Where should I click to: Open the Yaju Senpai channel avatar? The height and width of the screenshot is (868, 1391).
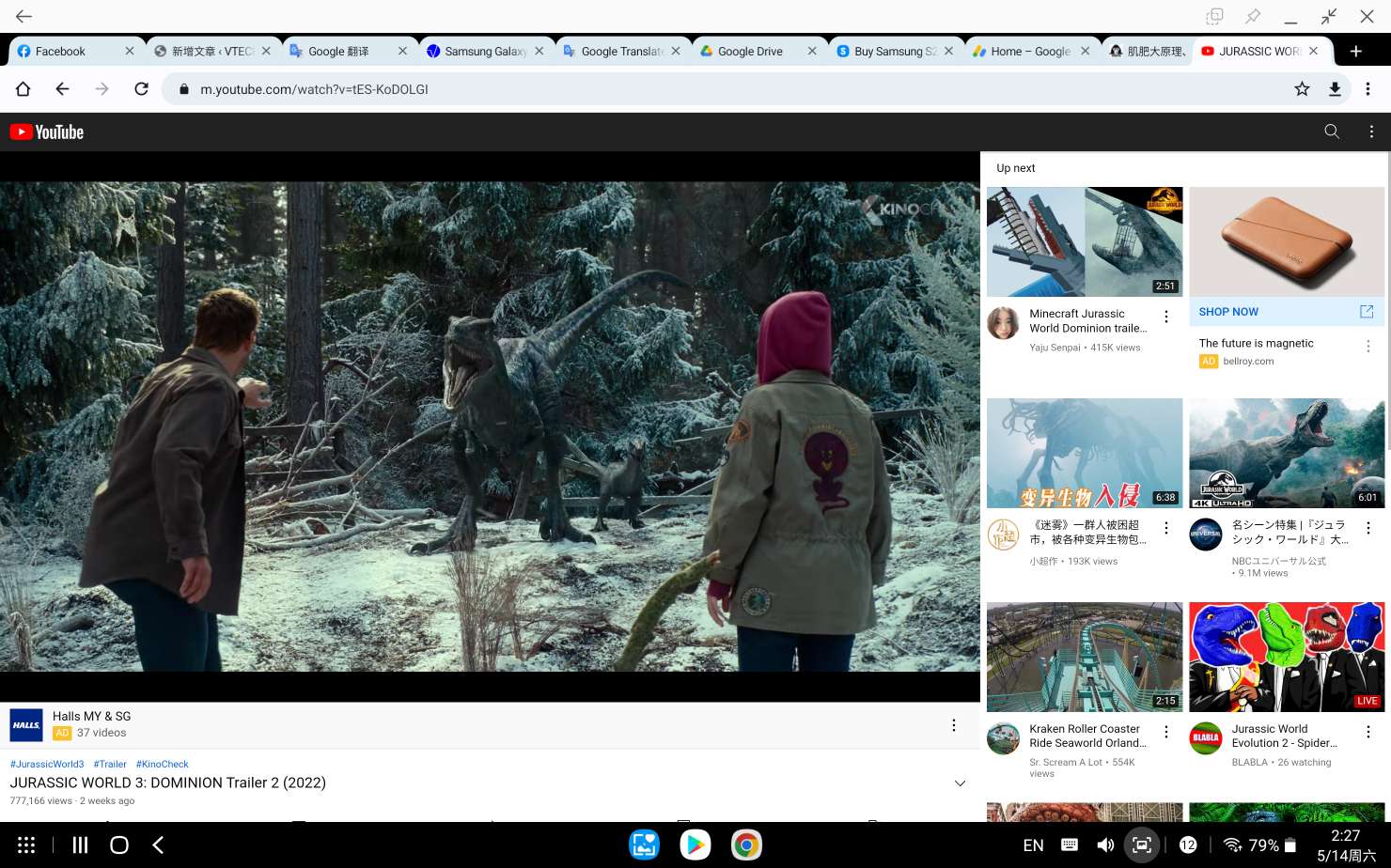click(1003, 323)
